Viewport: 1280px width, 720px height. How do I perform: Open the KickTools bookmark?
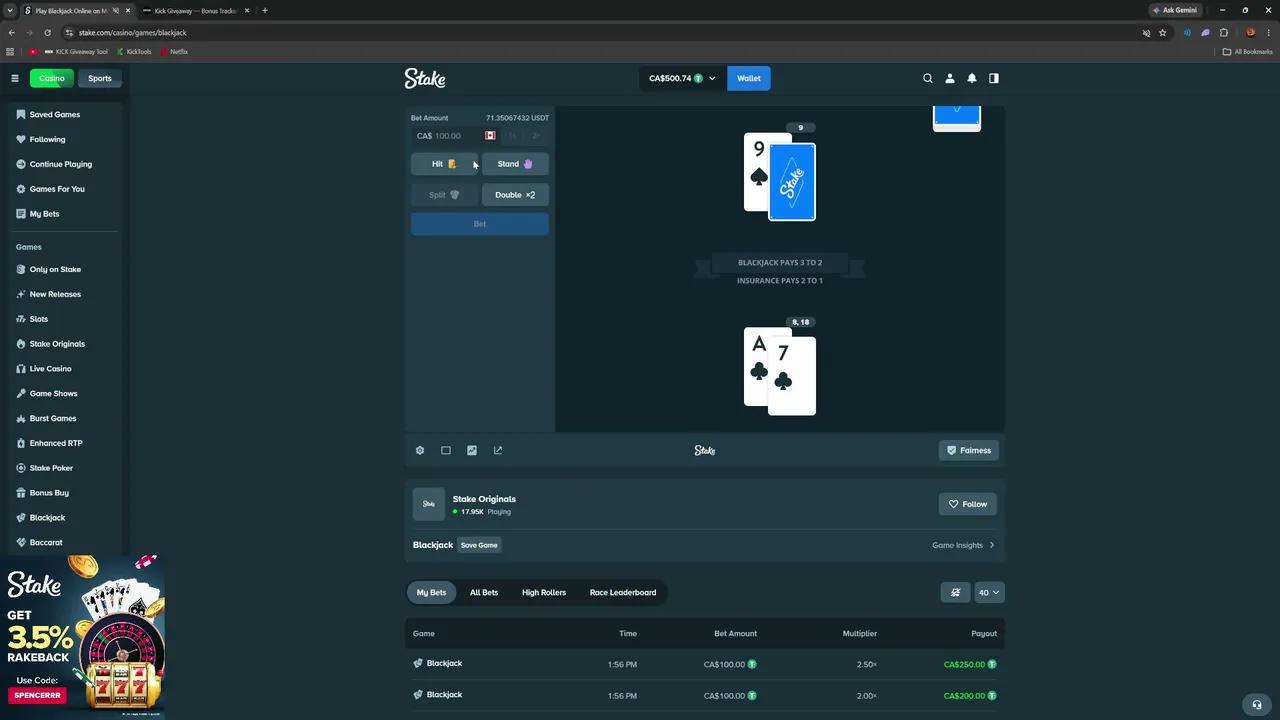tap(134, 52)
